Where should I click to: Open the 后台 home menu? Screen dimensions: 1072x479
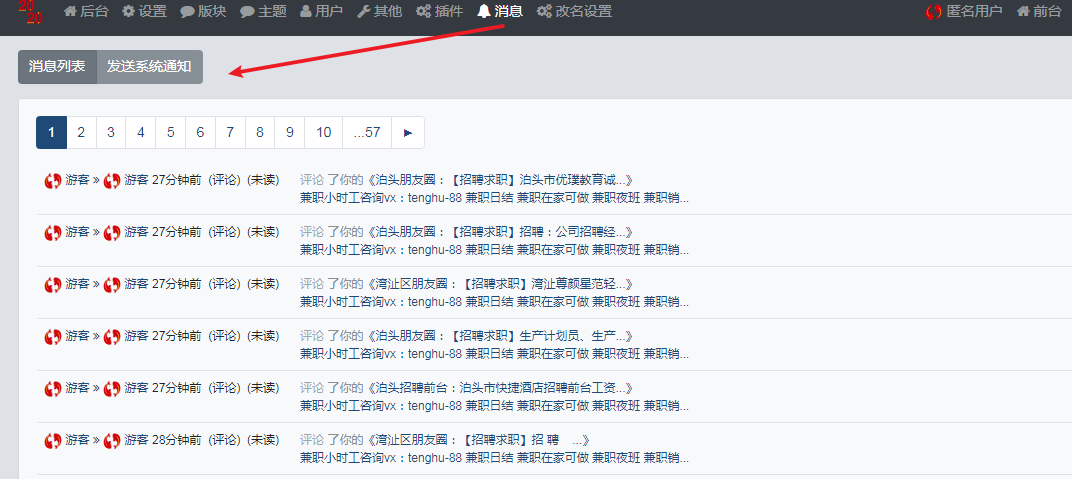click(x=85, y=11)
